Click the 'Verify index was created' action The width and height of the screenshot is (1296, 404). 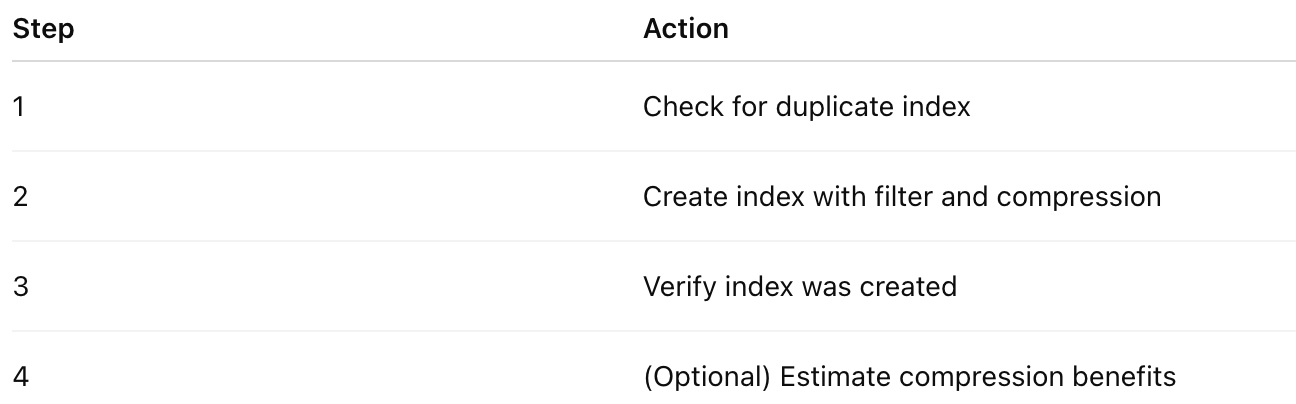(800, 287)
